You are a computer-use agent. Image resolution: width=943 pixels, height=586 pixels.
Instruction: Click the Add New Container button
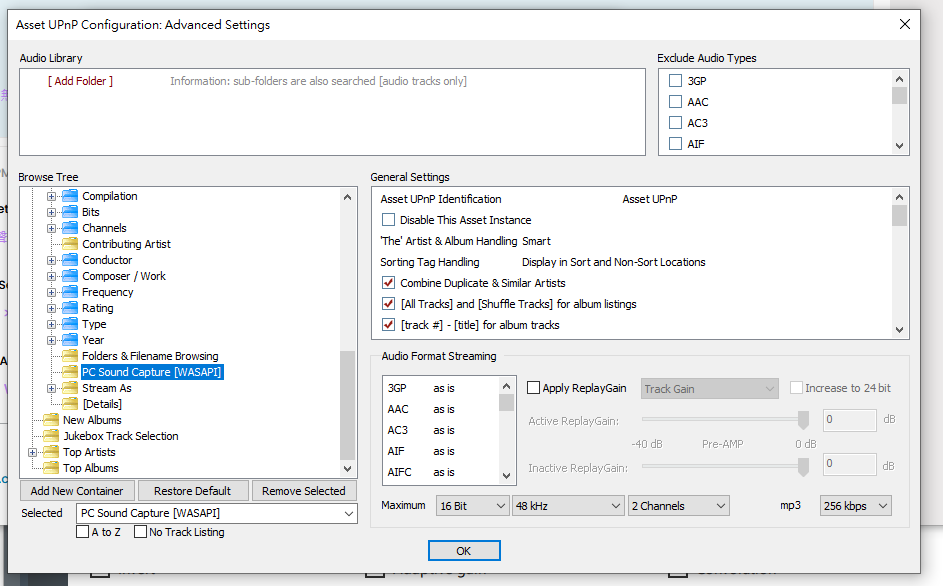tap(77, 491)
